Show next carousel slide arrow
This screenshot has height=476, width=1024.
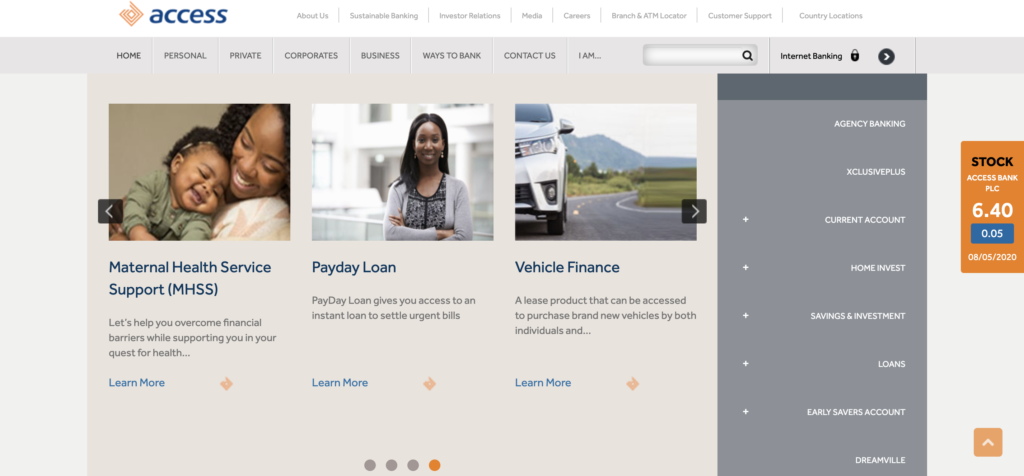pos(694,211)
